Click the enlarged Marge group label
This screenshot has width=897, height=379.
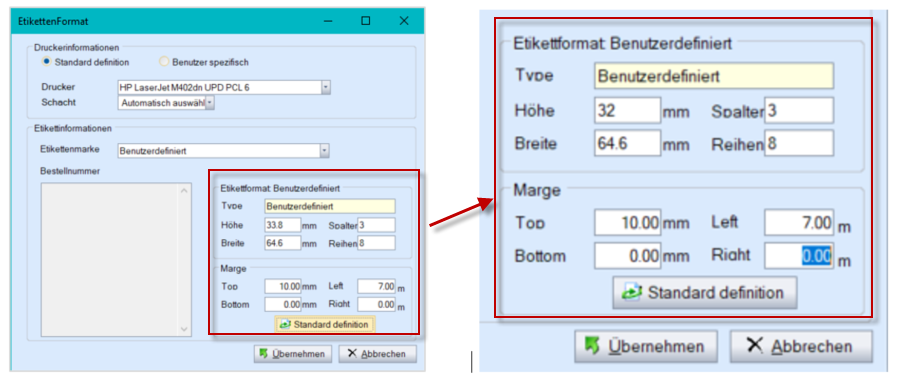click(537, 190)
